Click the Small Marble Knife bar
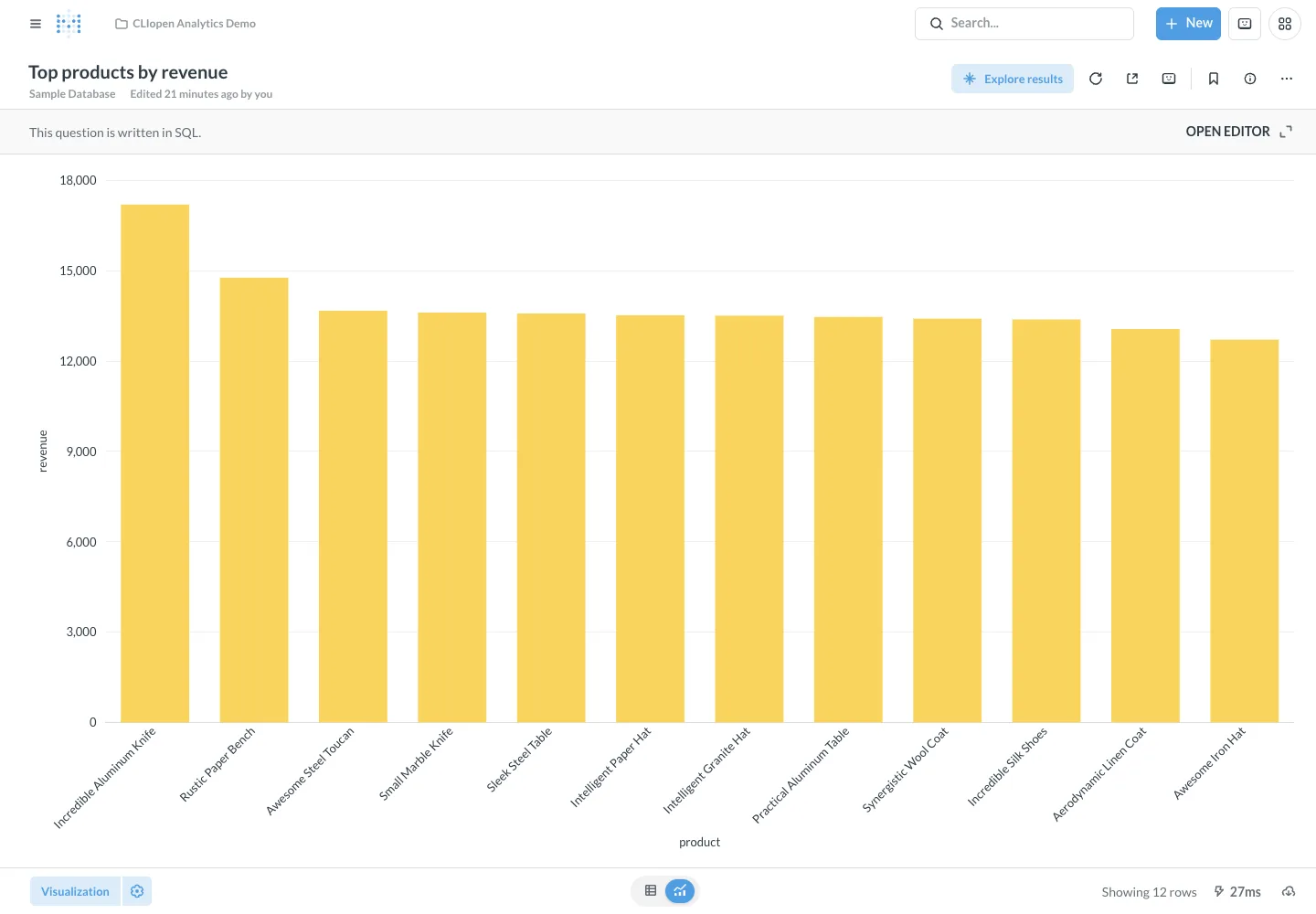This screenshot has height=914, width=1316. pyautogui.click(x=452, y=517)
